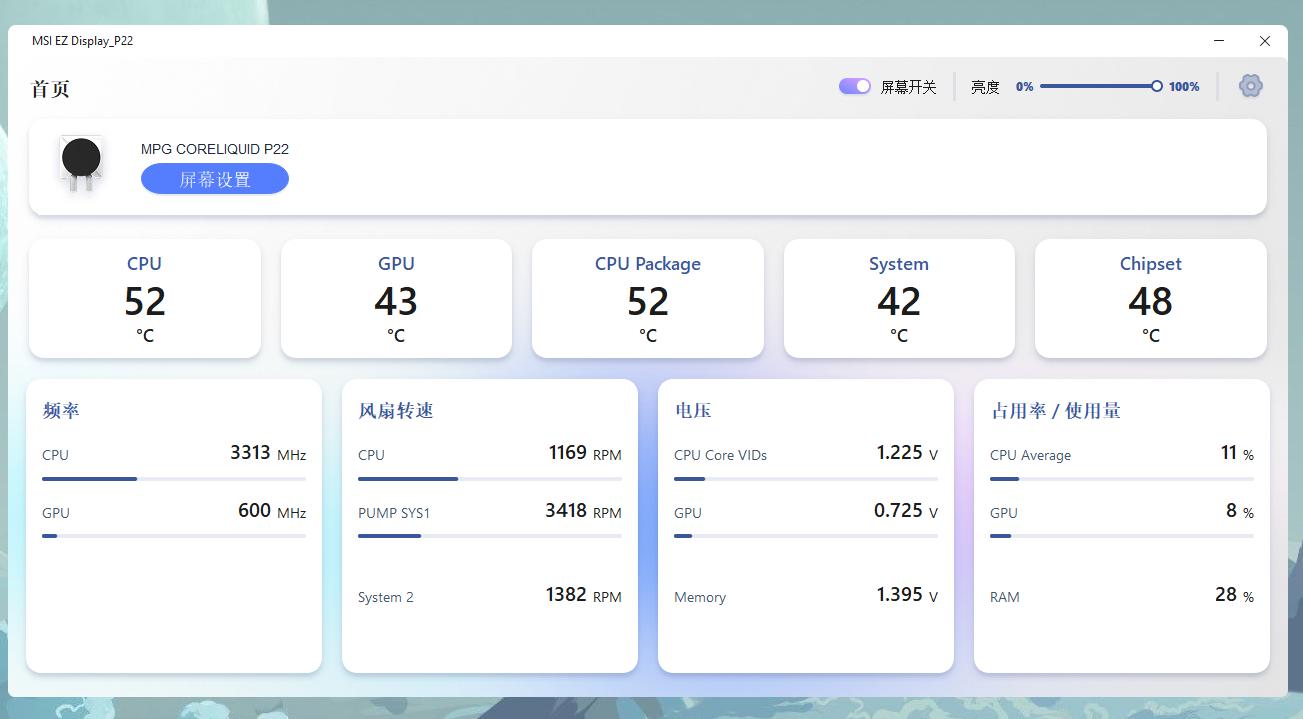This screenshot has width=1303, height=719.
Task: Click the MPG CORELIQUID P22 device name
Action: click(215, 149)
